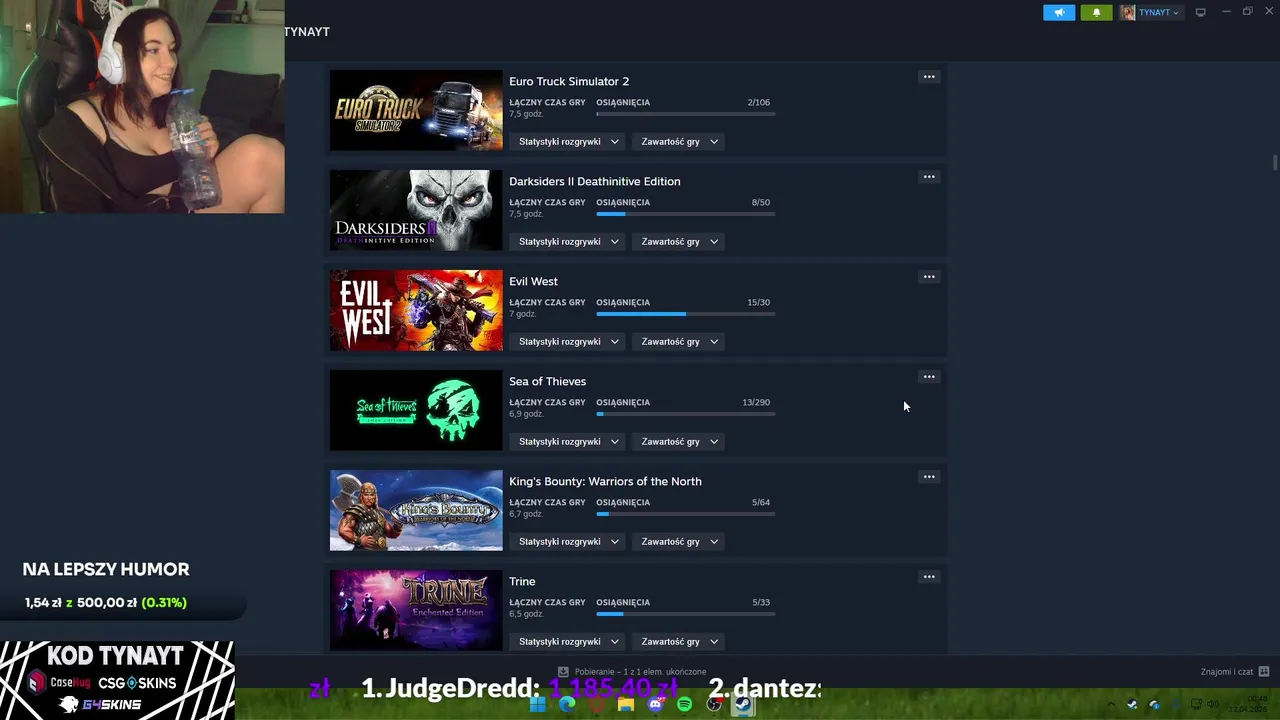Open Discord from the taskbar
Viewport: 1280px width, 720px height.
[655, 704]
